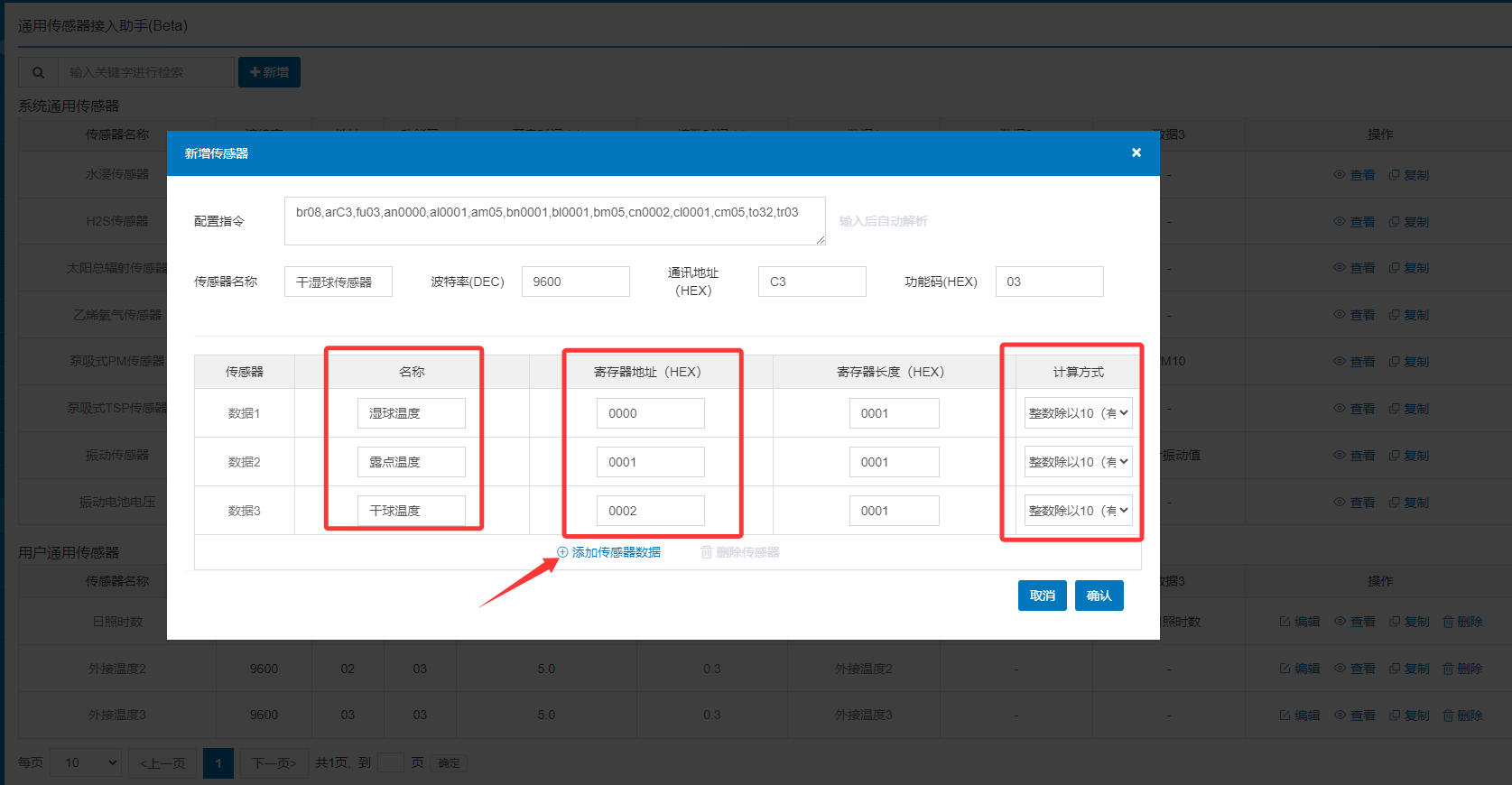Click the 取消 button
The width and height of the screenshot is (1512, 785).
(x=1043, y=596)
